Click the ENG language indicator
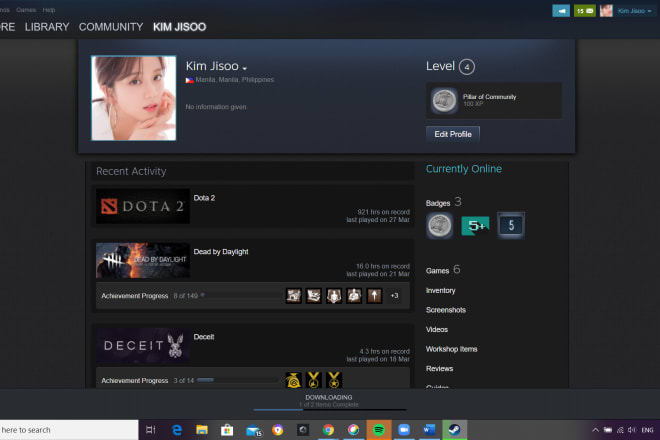The width and height of the screenshot is (660, 440). coord(647,430)
